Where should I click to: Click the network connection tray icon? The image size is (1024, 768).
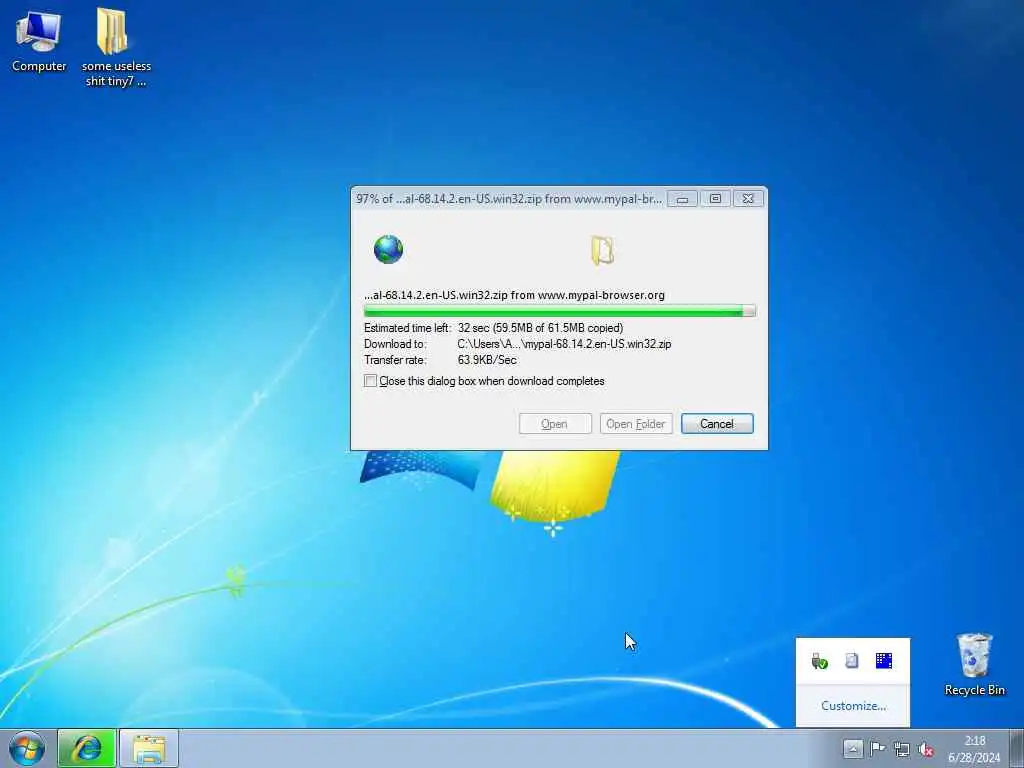902,749
